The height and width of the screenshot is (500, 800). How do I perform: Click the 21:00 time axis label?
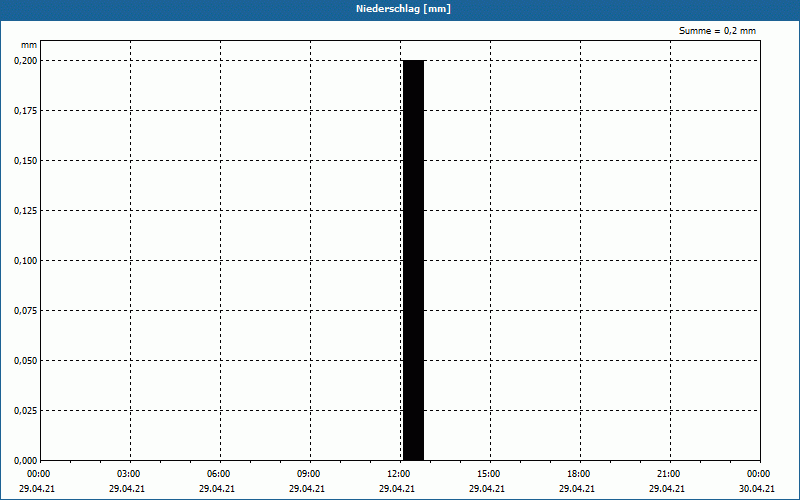668,474
